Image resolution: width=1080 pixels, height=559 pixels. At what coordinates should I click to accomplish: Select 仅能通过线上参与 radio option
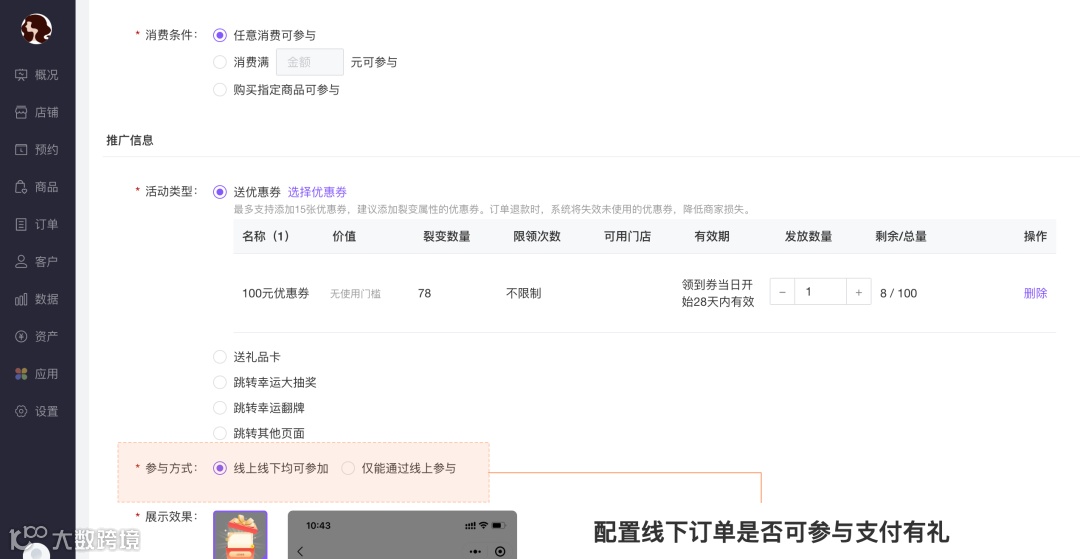coord(348,468)
